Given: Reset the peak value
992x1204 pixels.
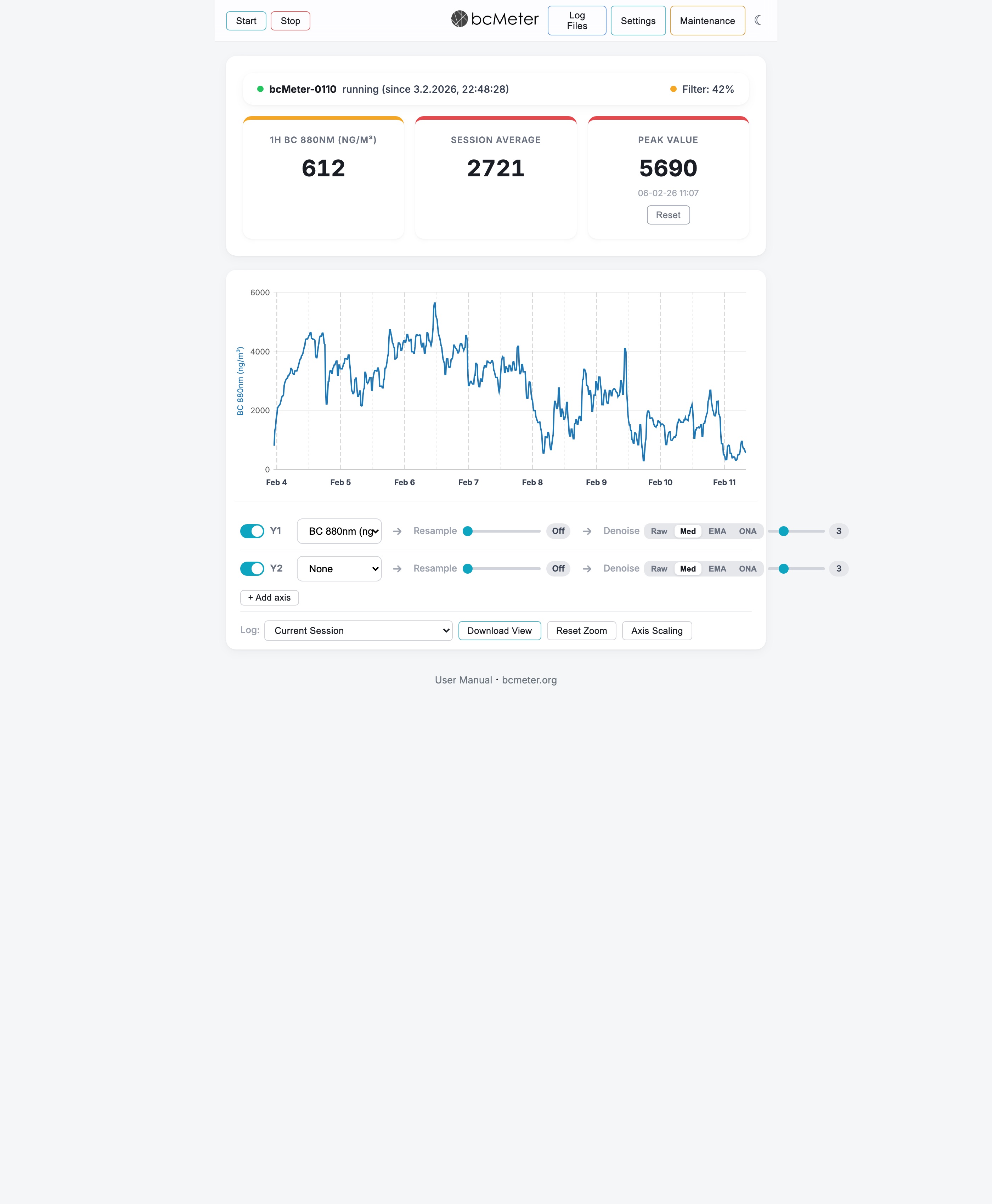Looking at the screenshot, I should click(668, 215).
